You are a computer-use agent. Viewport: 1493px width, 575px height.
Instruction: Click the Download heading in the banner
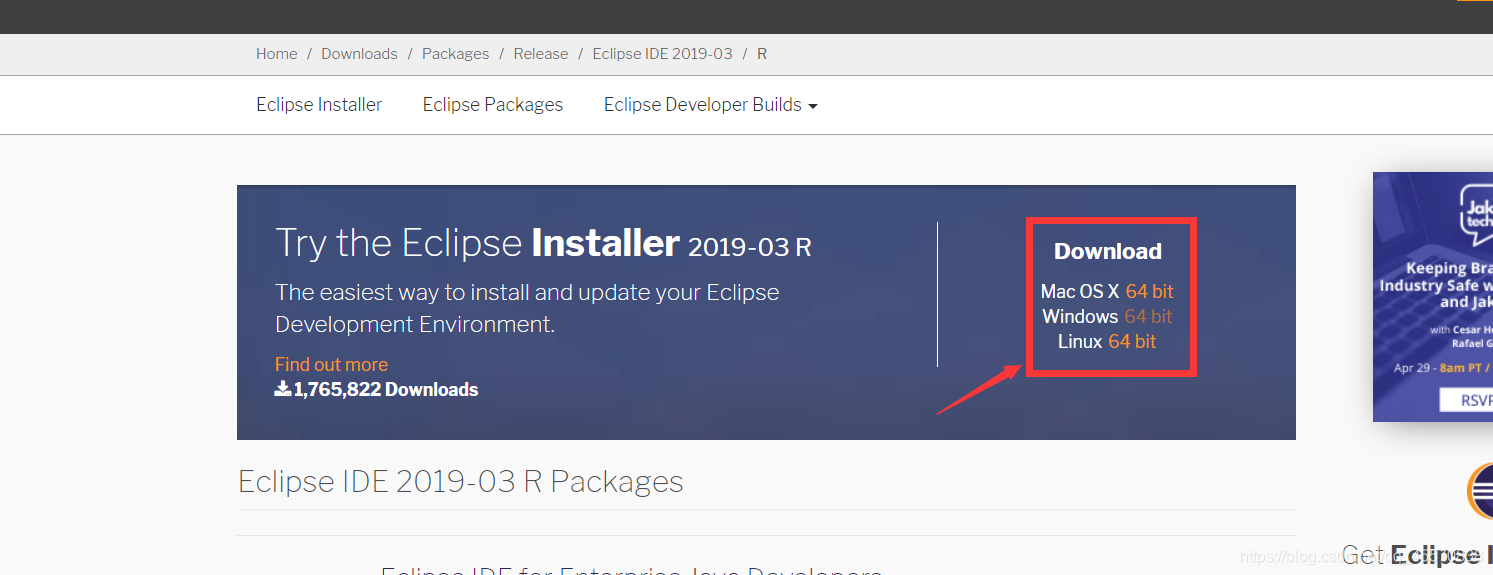point(1108,251)
